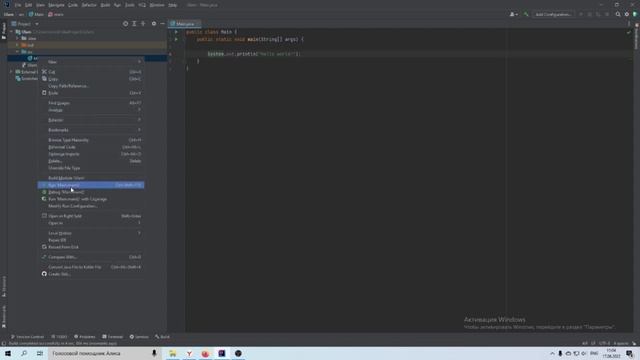Choose Cut in the context menu
This screenshot has width=640, height=360.
(91, 72)
